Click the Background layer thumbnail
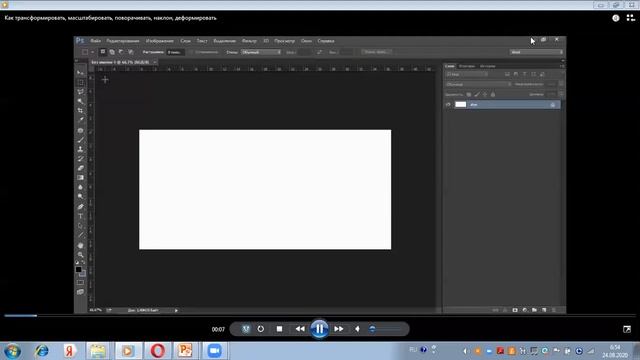The image size is (640, 360). pos(460,104)
